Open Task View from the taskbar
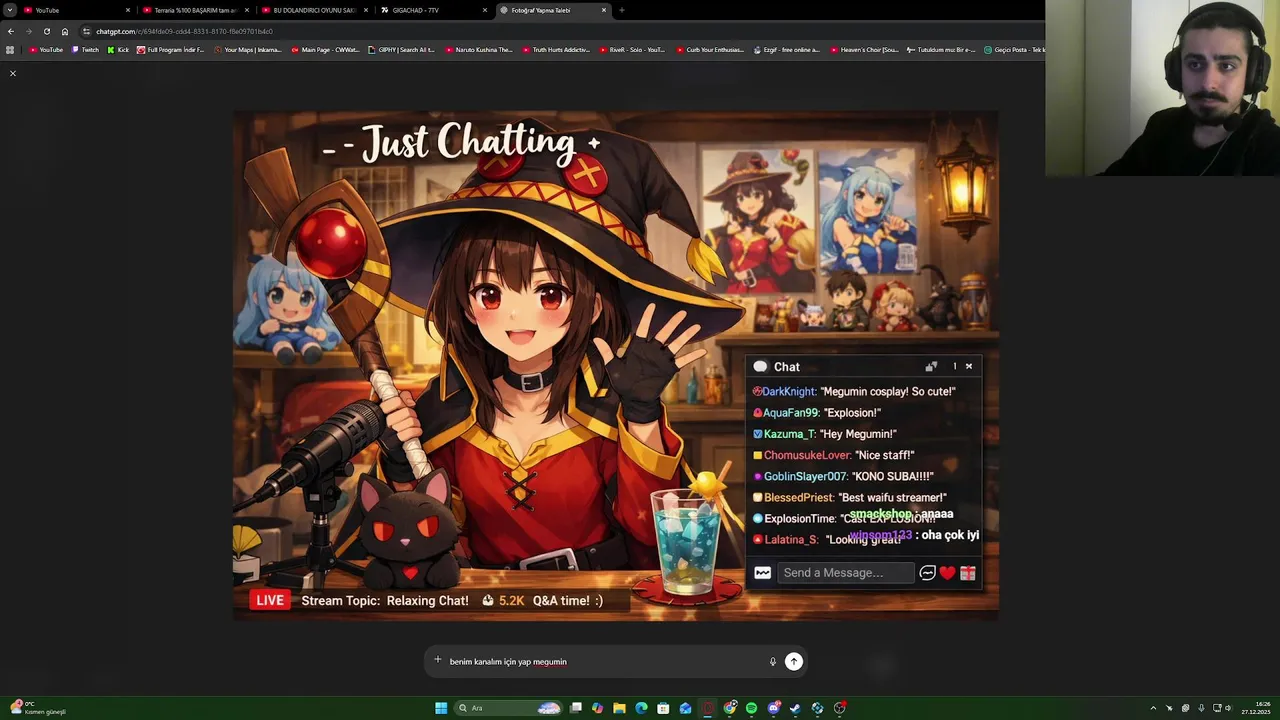 [x=575, y=708]
